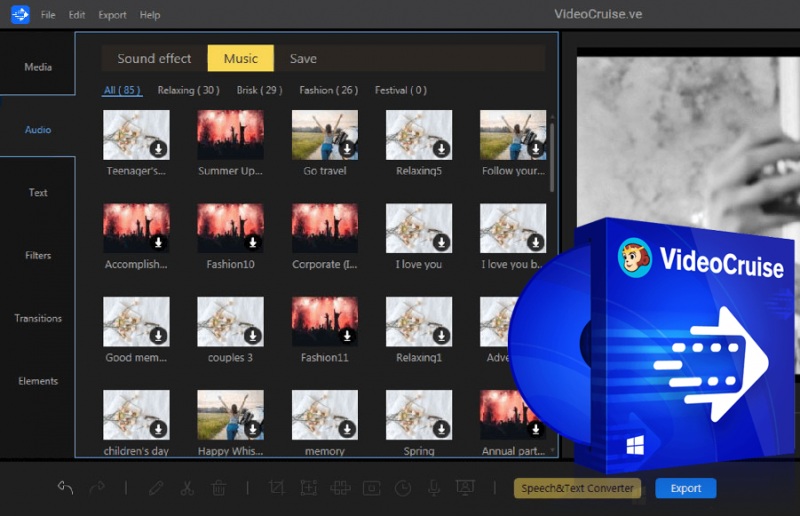Click the Undo arrow in toolbar
Viewport: 800px width, 516px height.
click(65, 488)
